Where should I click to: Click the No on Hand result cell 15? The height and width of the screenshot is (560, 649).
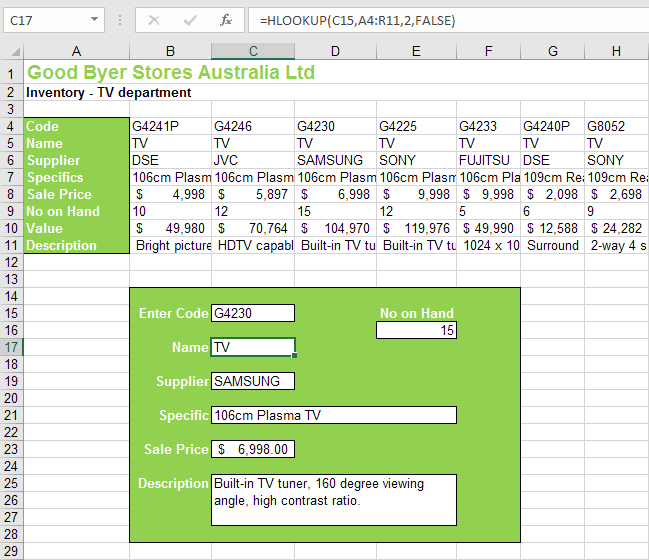click(x=416, y=330)
